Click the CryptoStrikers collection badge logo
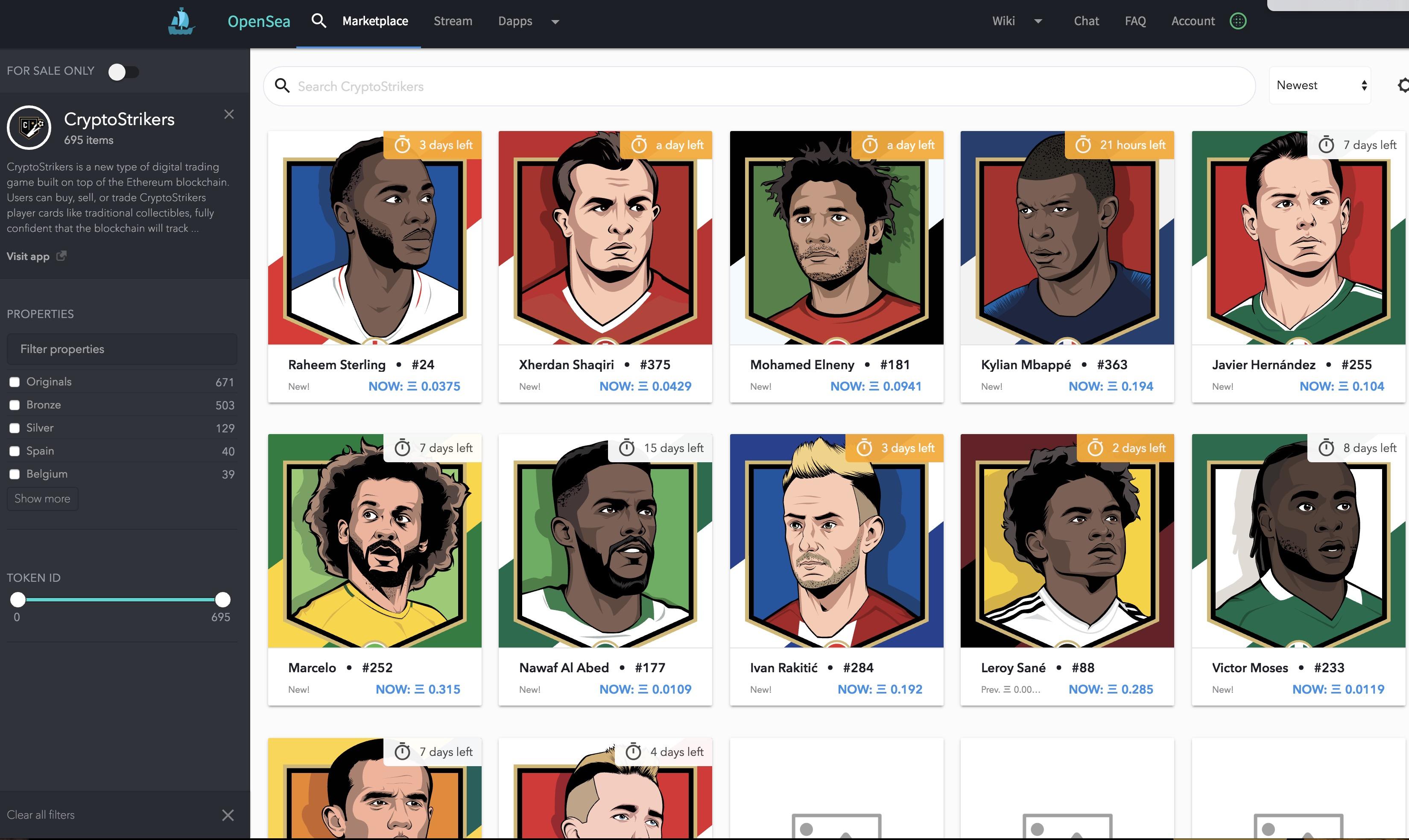 tap(29, 127)
